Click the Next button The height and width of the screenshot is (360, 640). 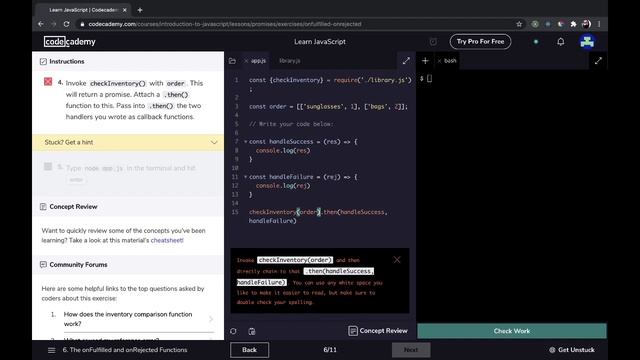click(411, 350)
